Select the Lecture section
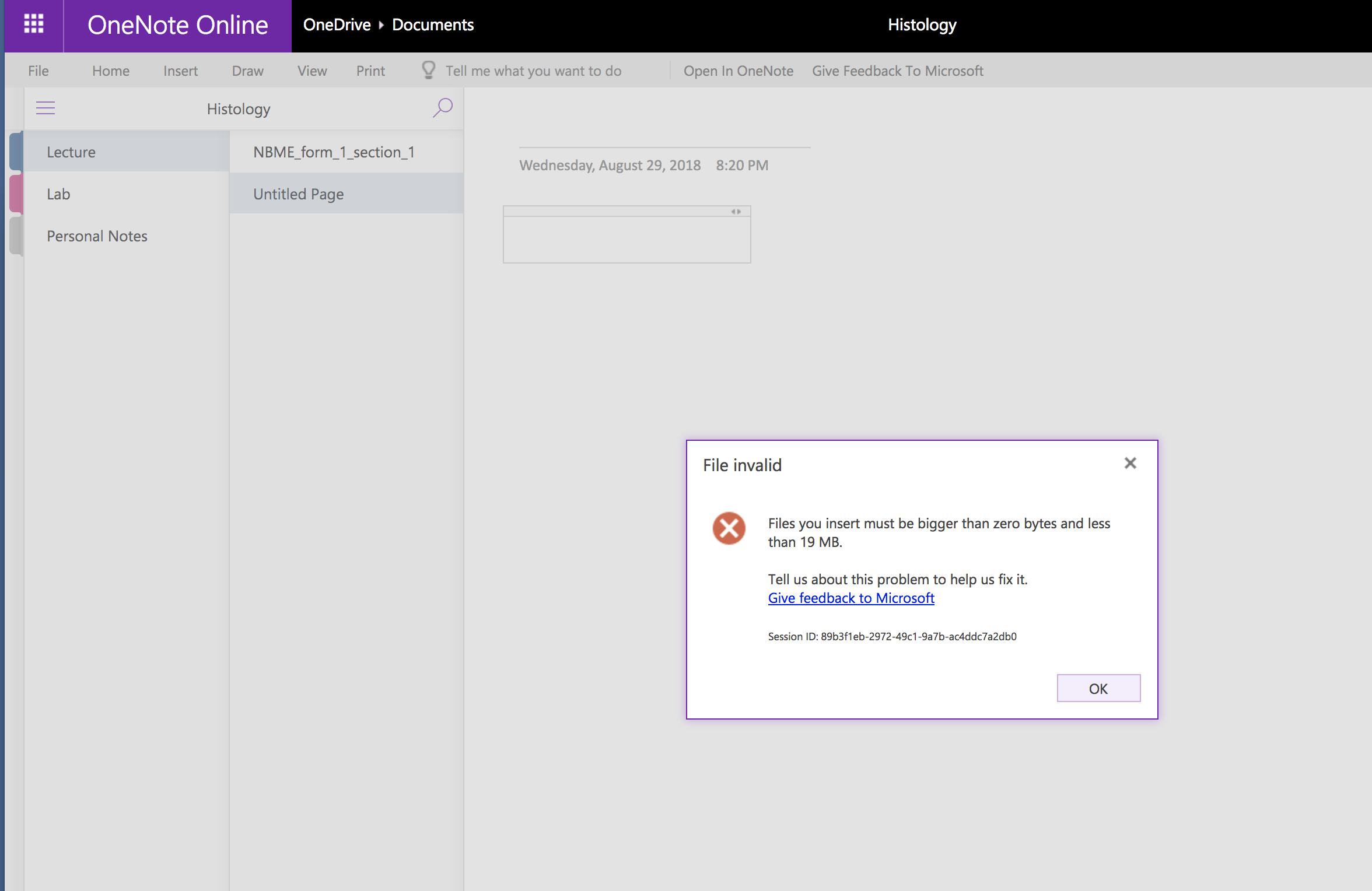 click(127, 152)
